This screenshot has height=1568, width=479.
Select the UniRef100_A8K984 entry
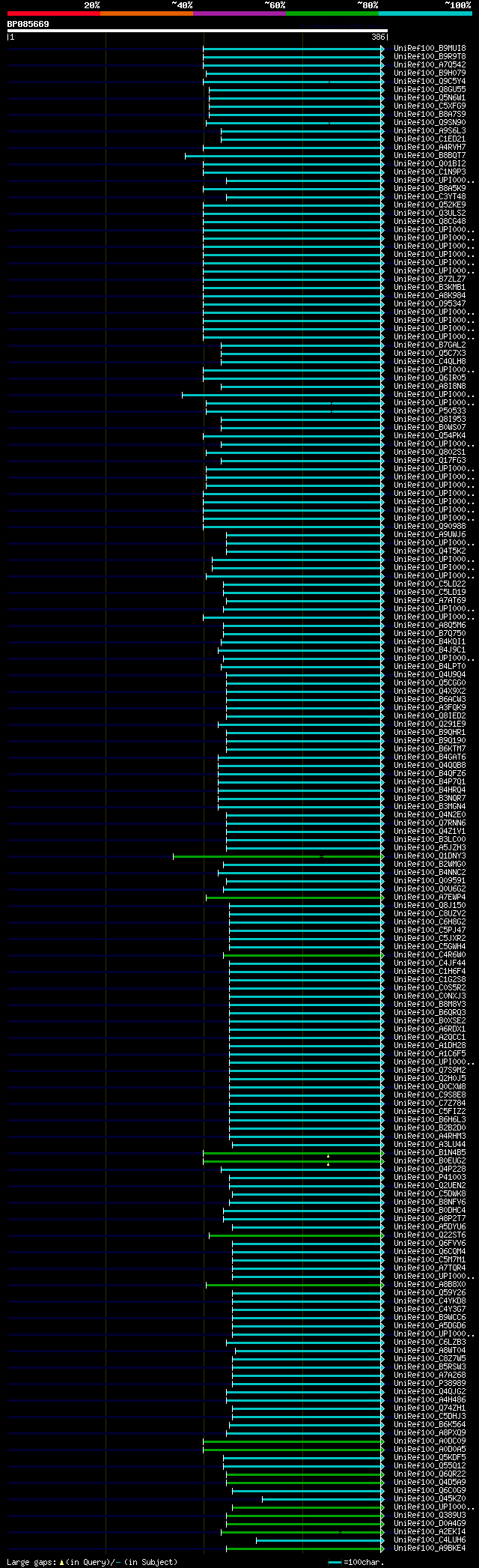[x=430, y=296]
